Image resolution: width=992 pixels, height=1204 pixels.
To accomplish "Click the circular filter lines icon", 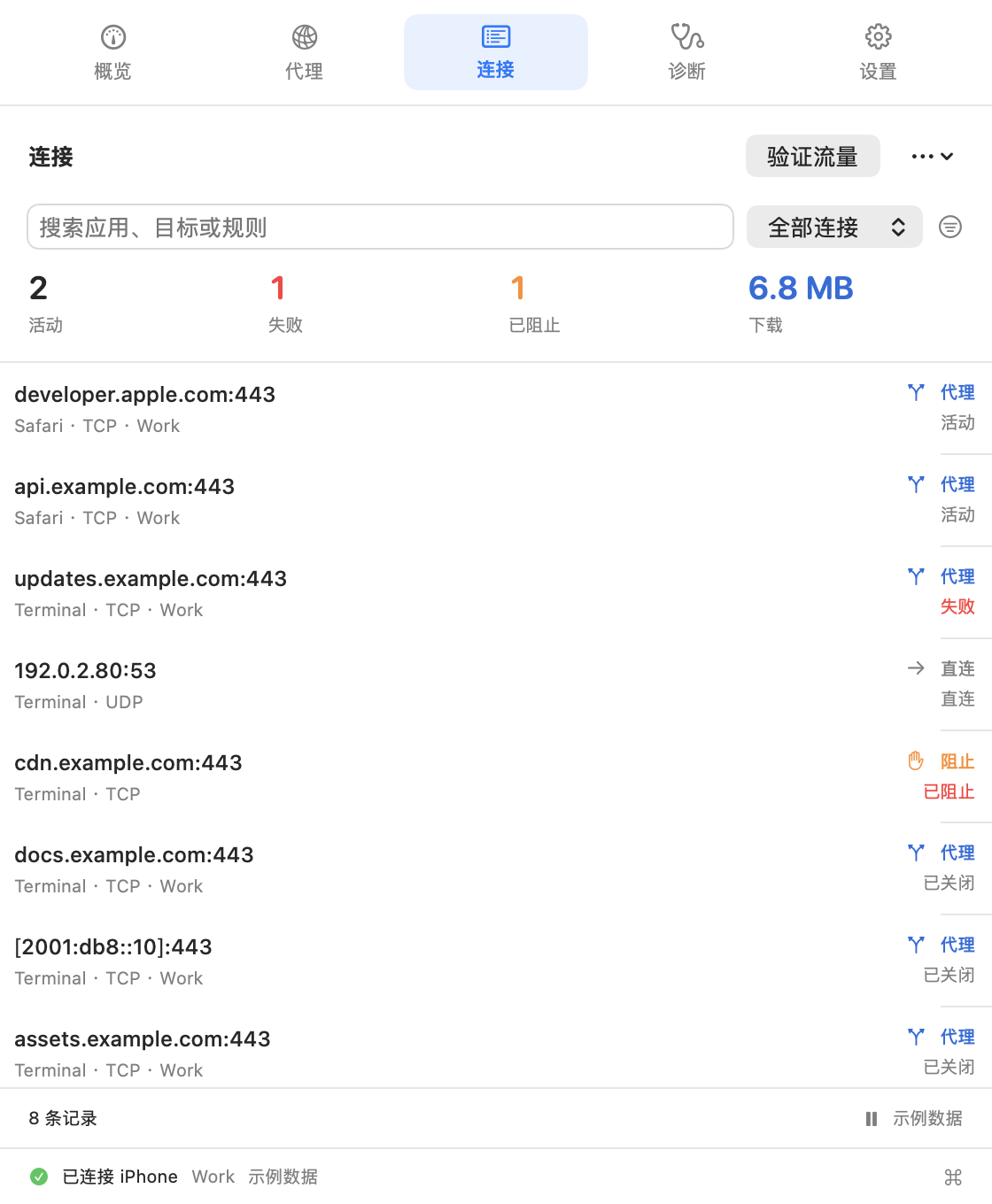I will tap(950, 227).
